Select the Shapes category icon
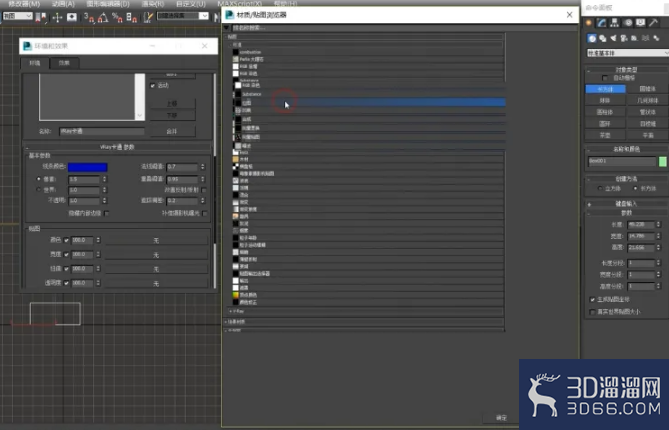The width and height of the screenshot is (669, 430). [x=602, y=38]
